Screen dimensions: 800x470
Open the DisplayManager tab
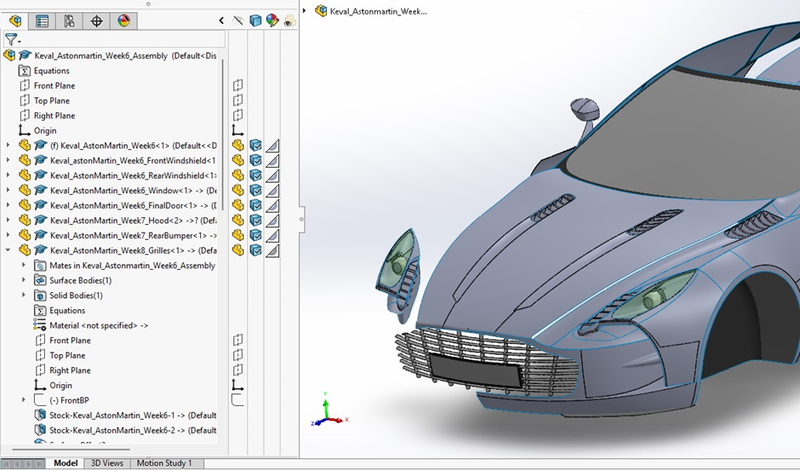(x=123, y=21)
